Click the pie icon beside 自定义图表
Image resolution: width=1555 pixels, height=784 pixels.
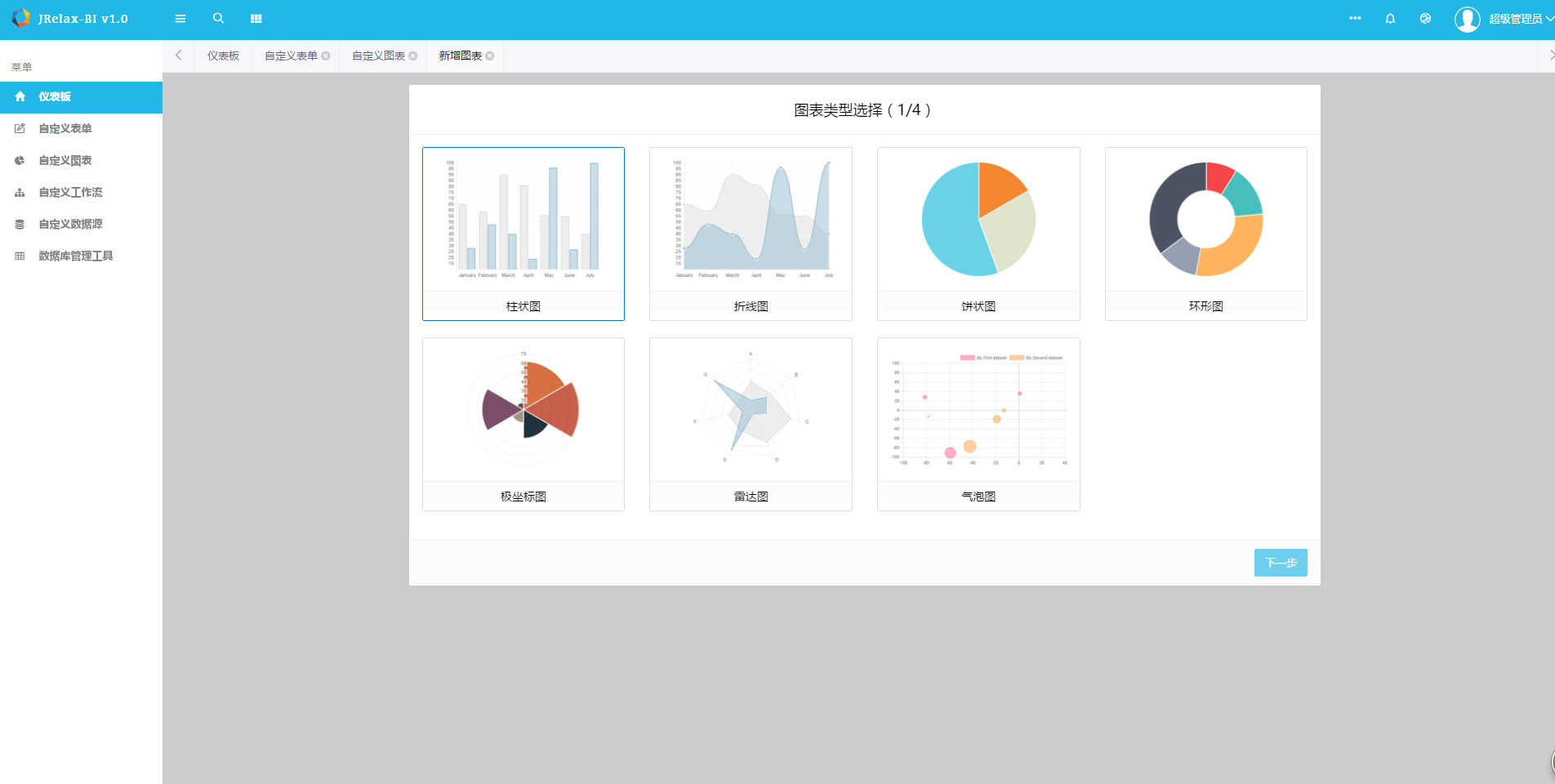(20, 160)
